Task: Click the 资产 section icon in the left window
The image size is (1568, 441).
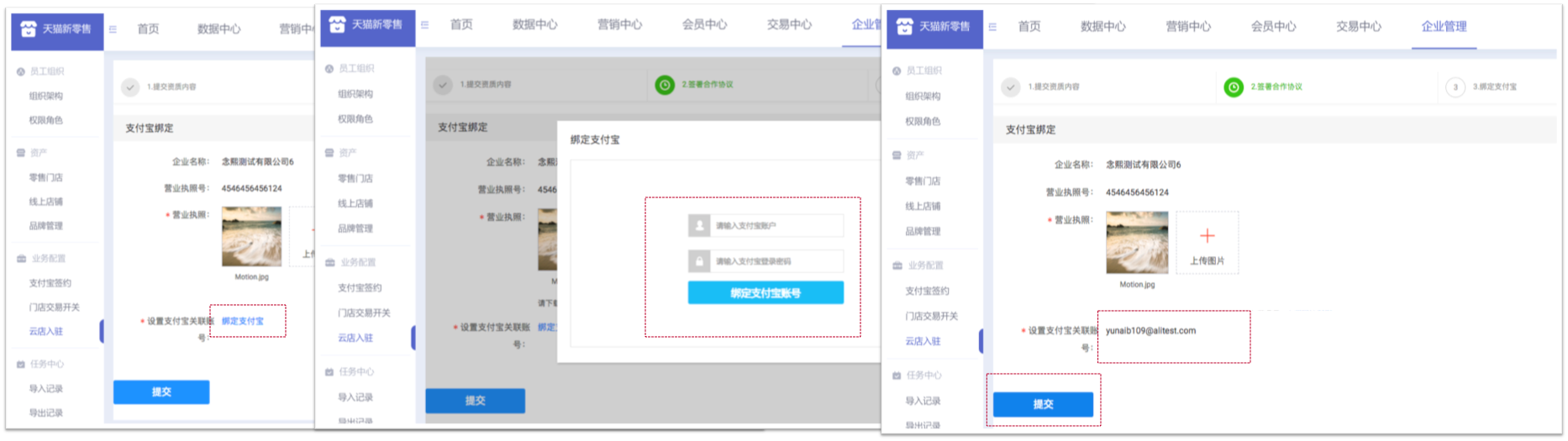Action: pyautogui.click(x=20, y=153)
